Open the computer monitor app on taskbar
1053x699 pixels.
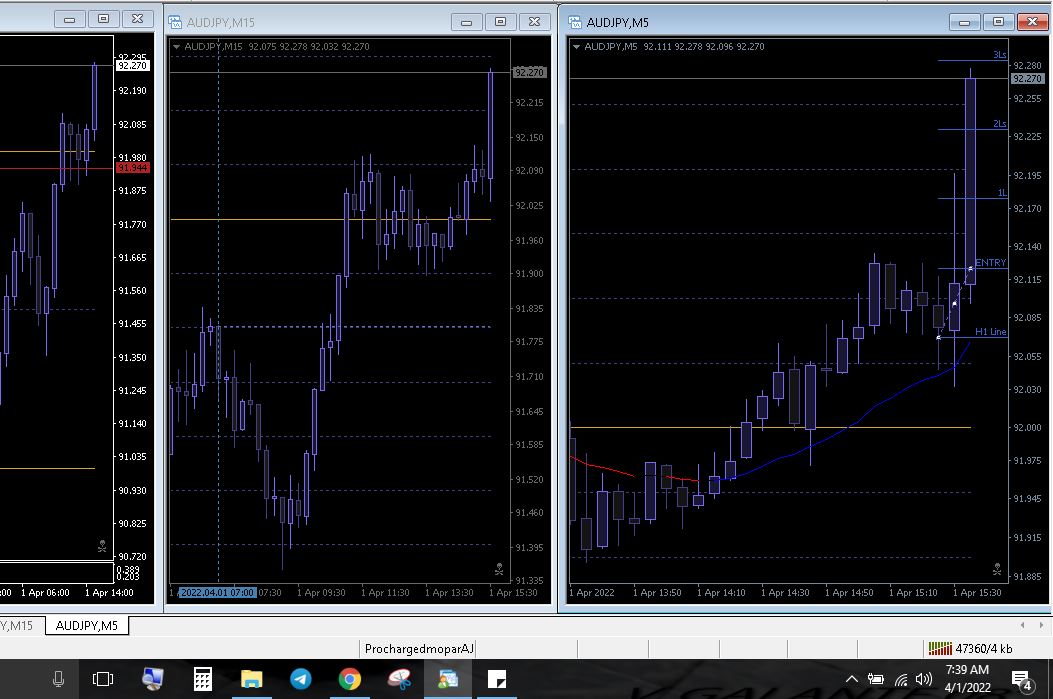[x=152, y=679]
